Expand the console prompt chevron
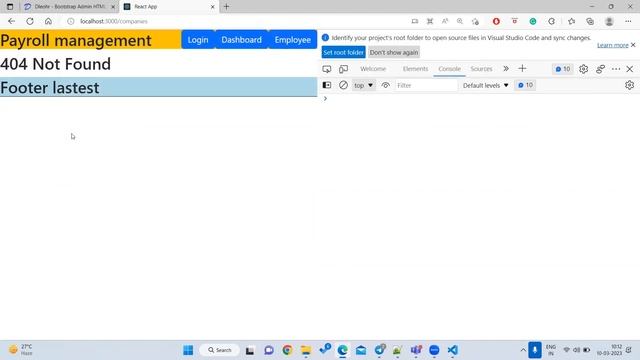The height and width of the screenshot is (360, 640). 325,98
